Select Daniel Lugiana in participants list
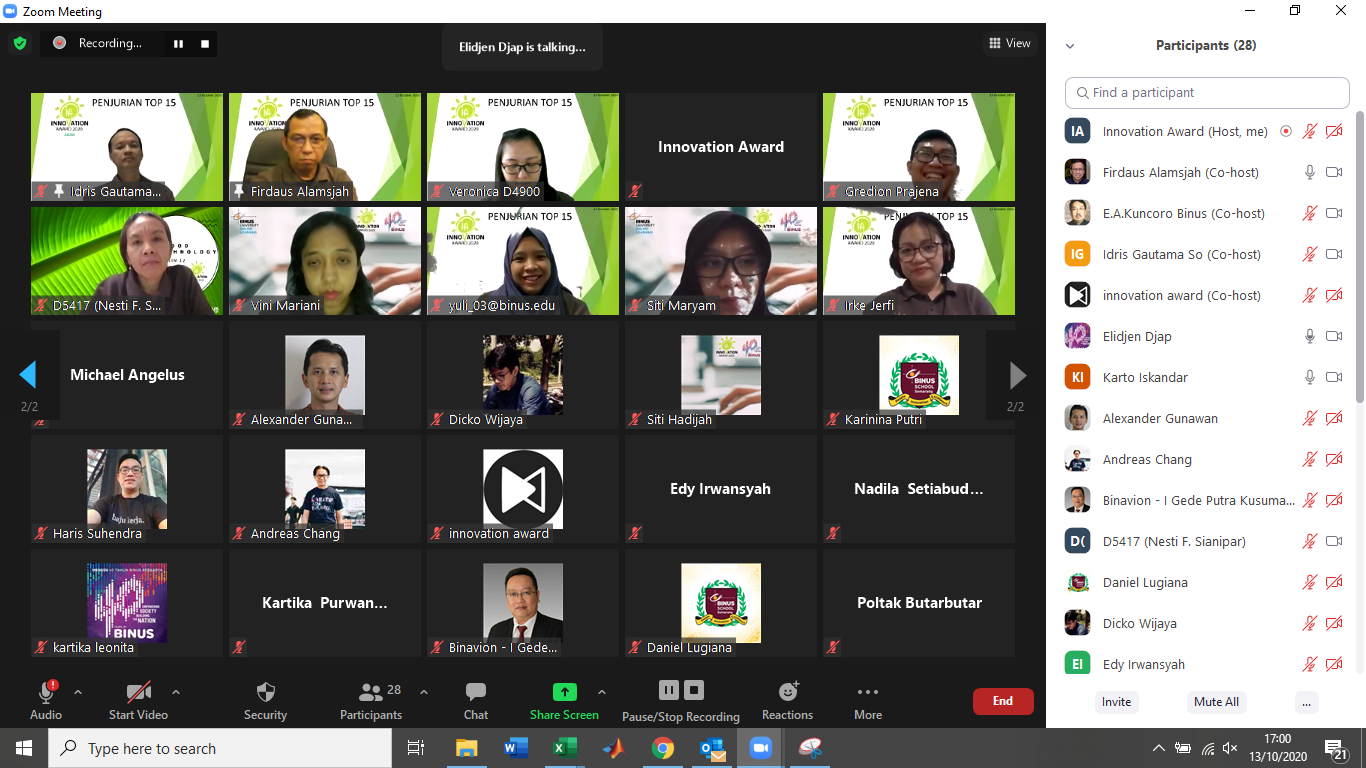The height and width of the screenshot is (768, 1366). tap(1205, 582)
